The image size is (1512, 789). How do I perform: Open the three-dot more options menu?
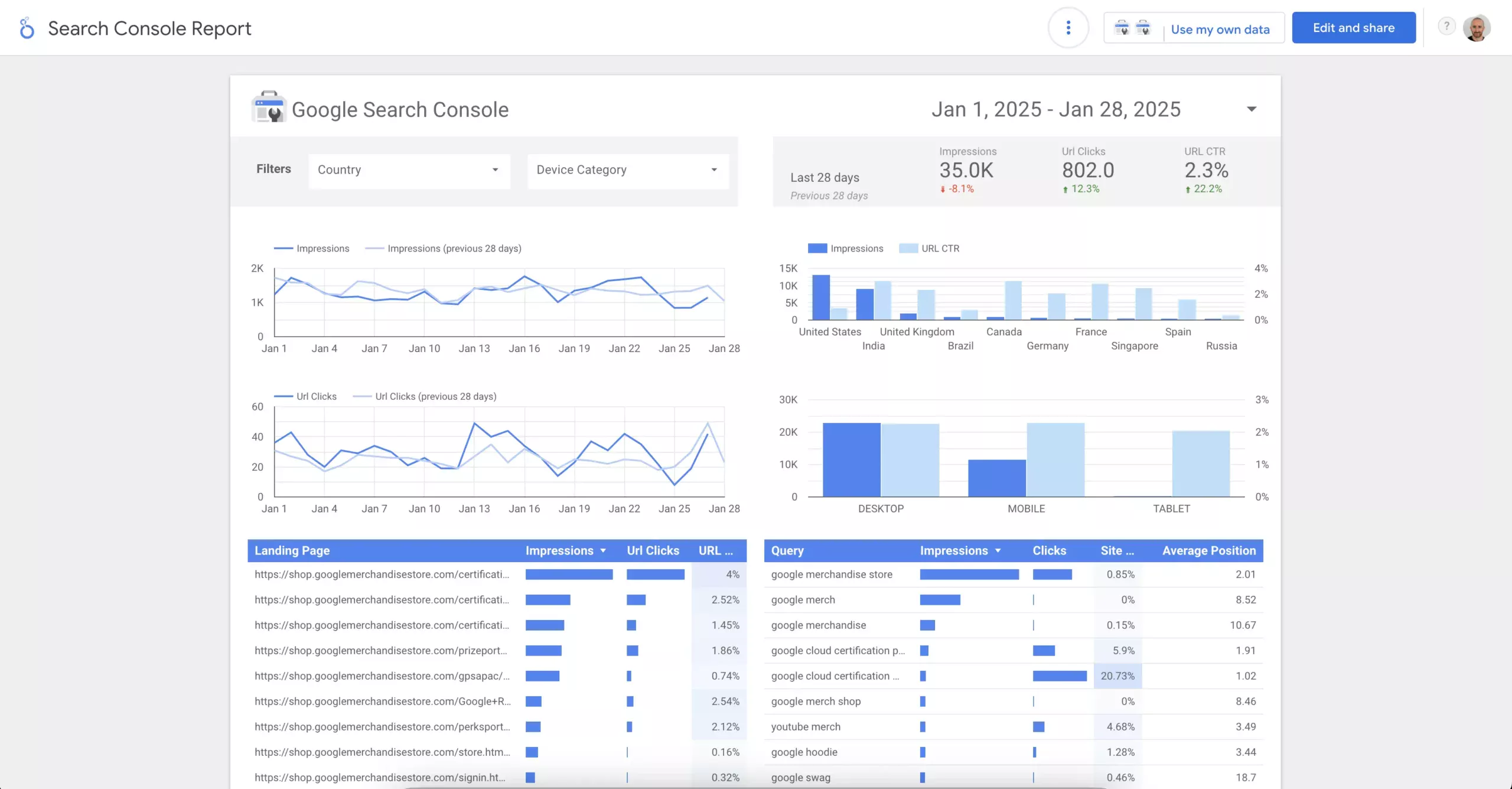[1068, 28]
